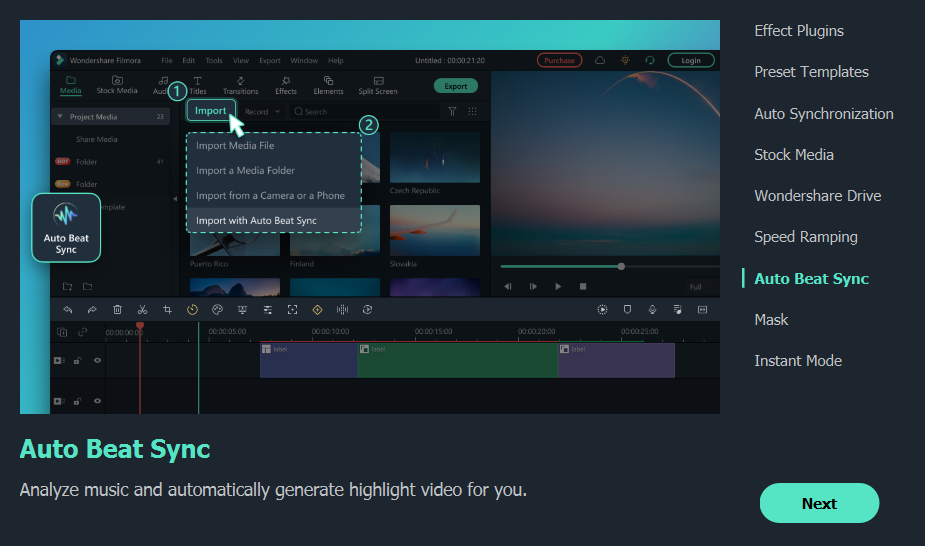
Task: Open the Help menu
Action: (336, 60)
